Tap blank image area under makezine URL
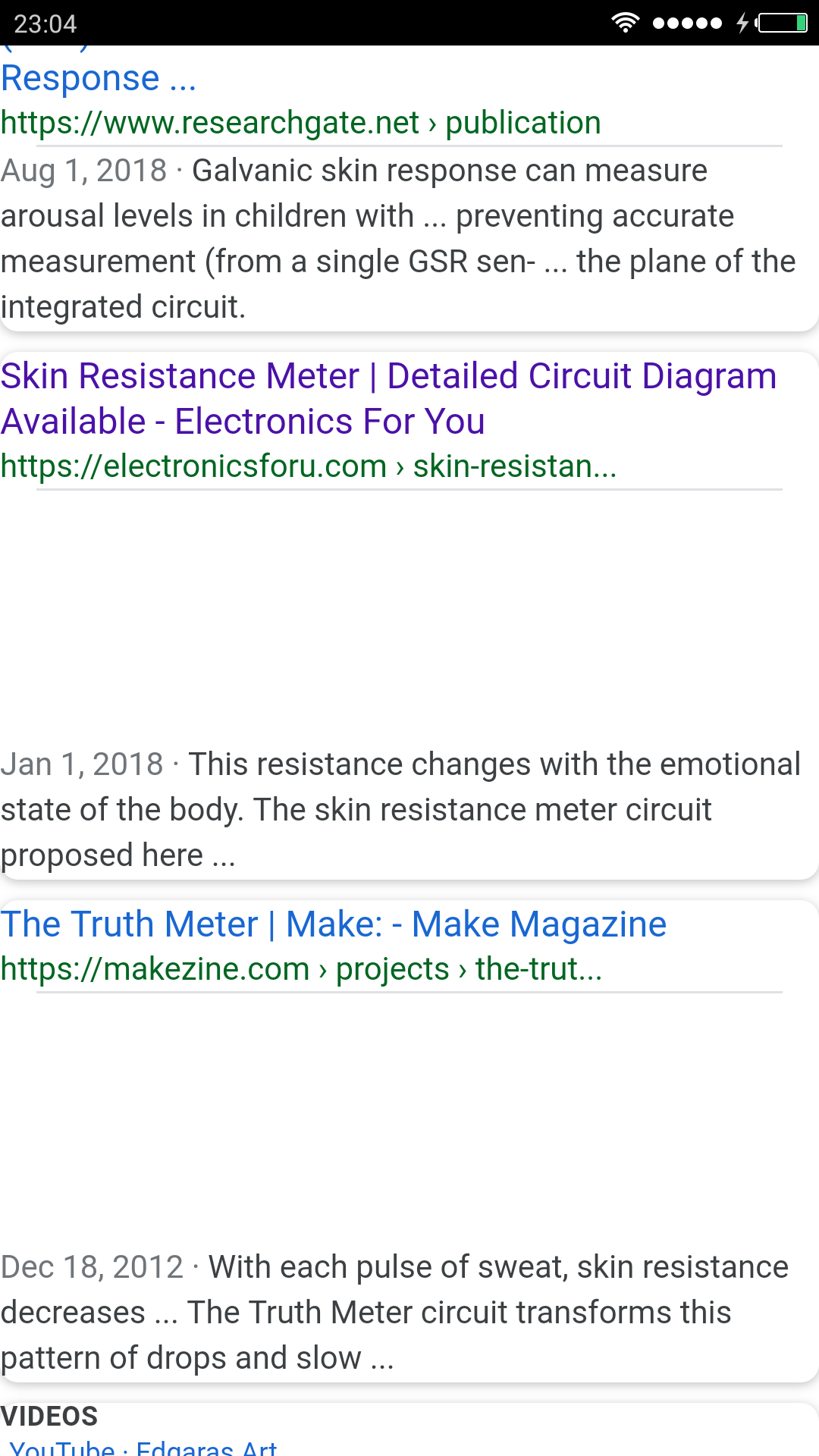The width and height of the screenshot is (819, 1456). pyautogui.click(x=409, y=1119)
